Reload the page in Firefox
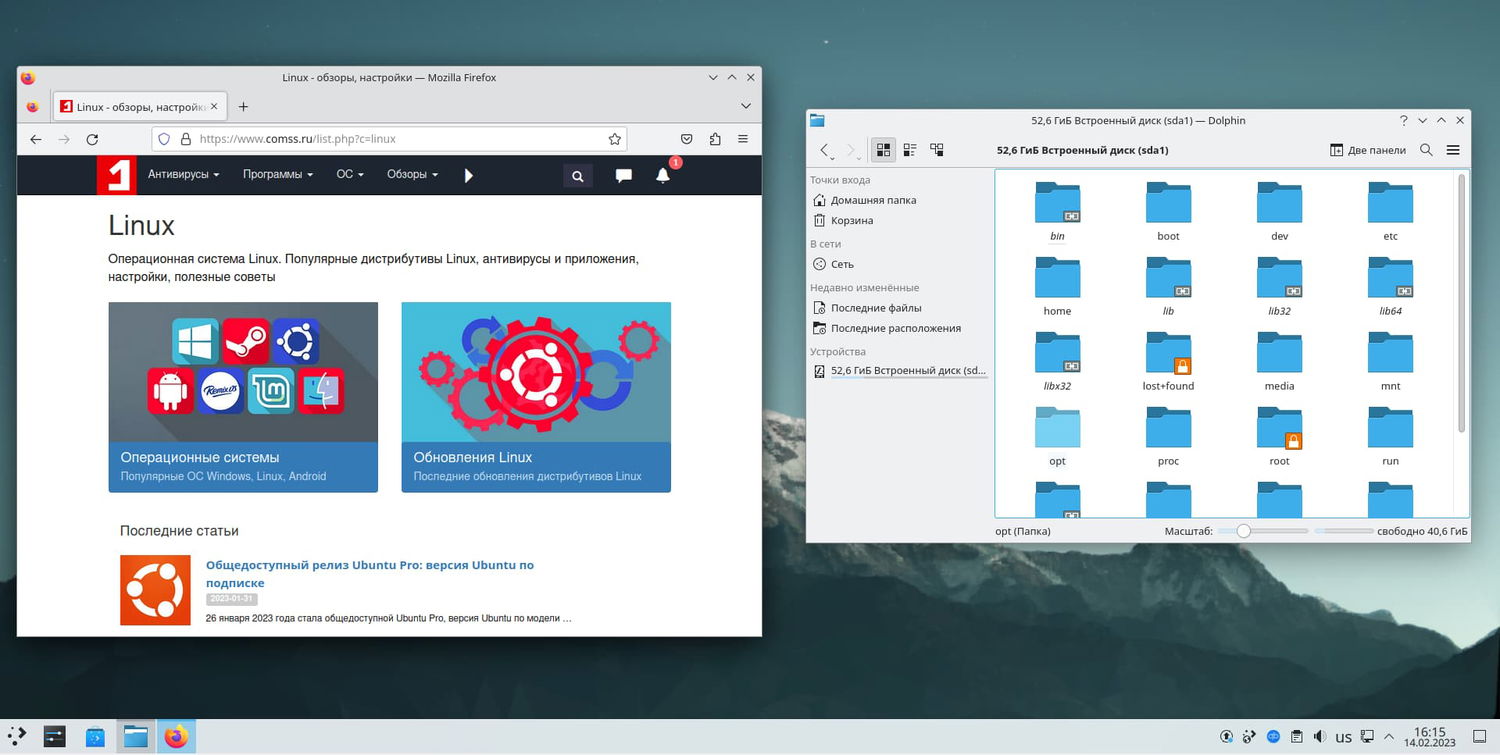Viewport: 1500px width, 755px height. coord(92,139)
